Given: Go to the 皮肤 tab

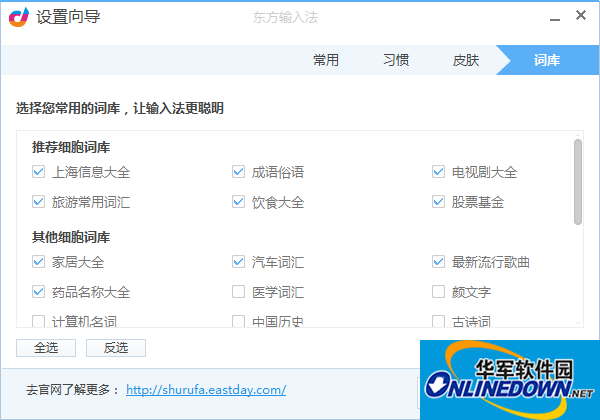Looking at the screenshot, I should 466,60.
